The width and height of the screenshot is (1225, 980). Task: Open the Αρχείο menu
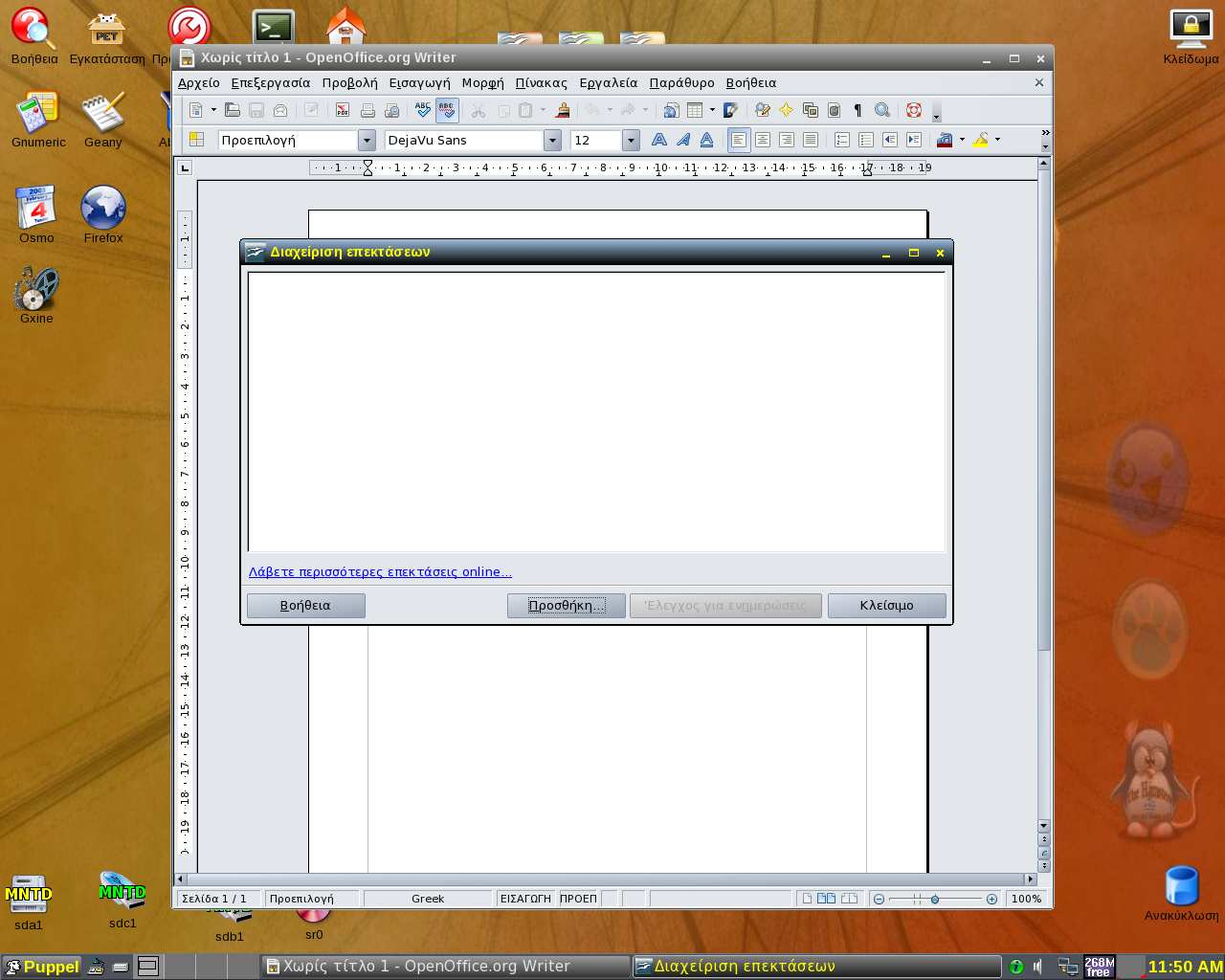pyautogui.click(x=199, y=83)
